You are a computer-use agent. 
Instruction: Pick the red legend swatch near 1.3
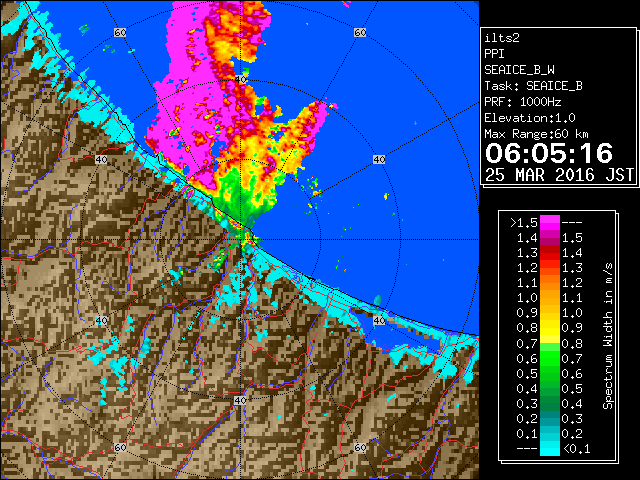click(550, 253)
